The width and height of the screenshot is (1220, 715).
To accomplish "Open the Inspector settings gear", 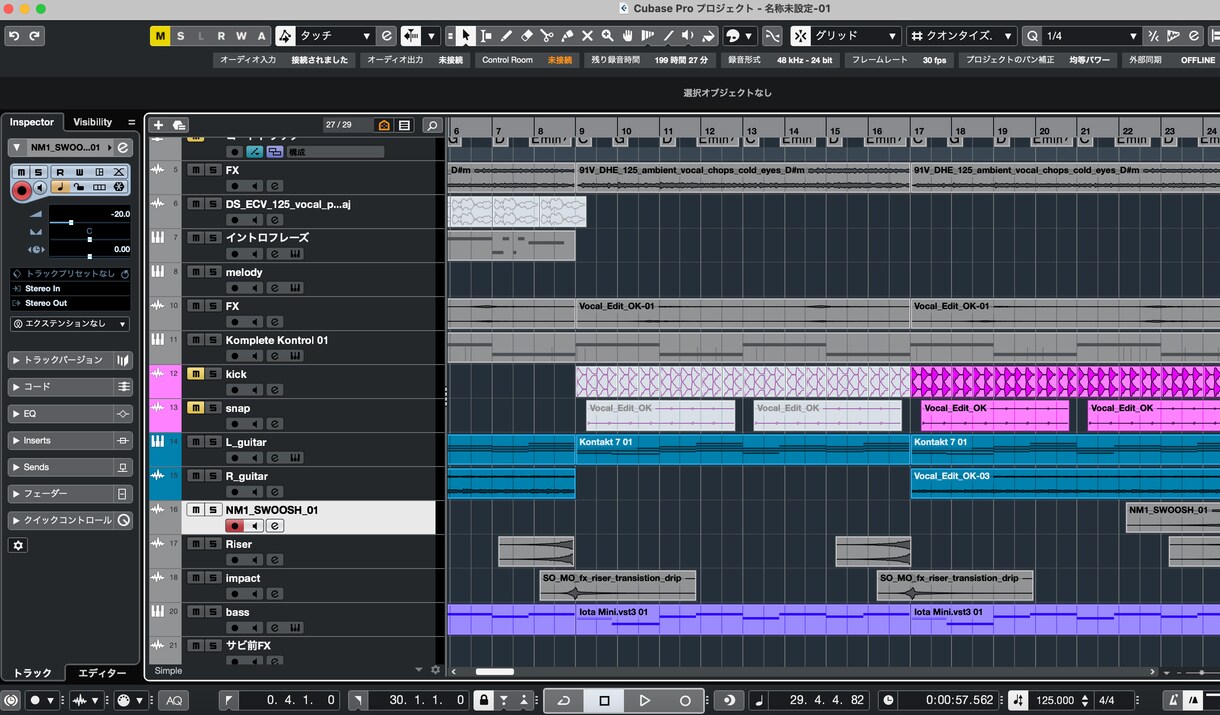I will (18, 545).
